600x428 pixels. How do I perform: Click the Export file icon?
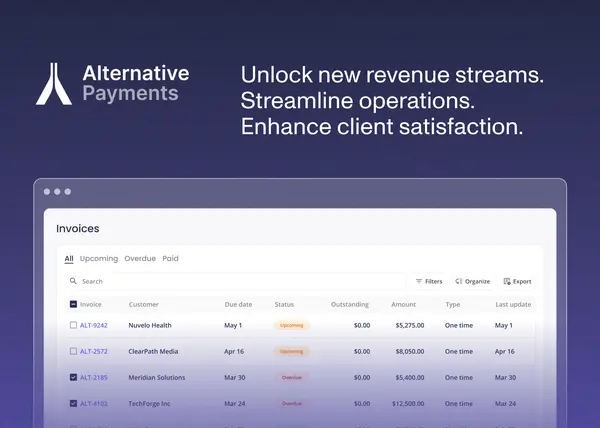(507, 281)
